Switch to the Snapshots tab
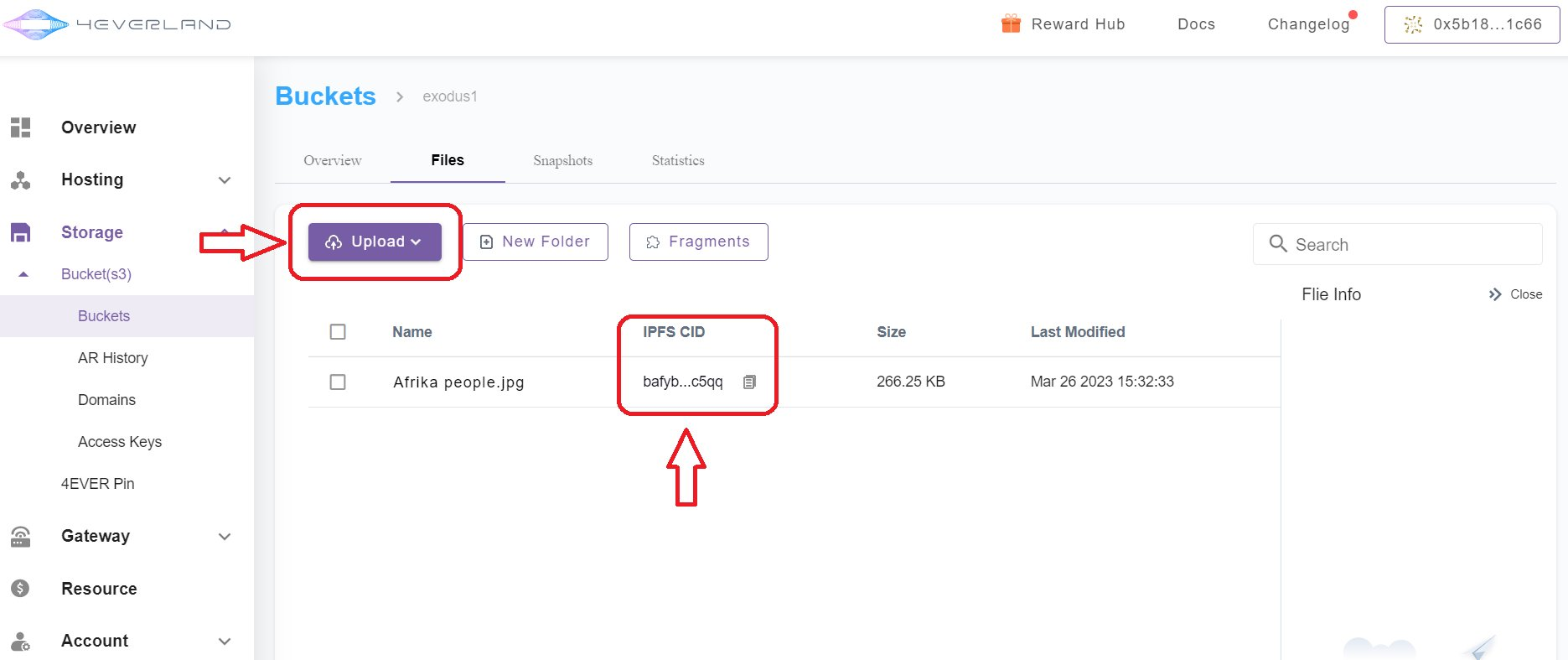The height and width of the screenshot is (660, 1568). pyautogui.click(x=562, y=161)
